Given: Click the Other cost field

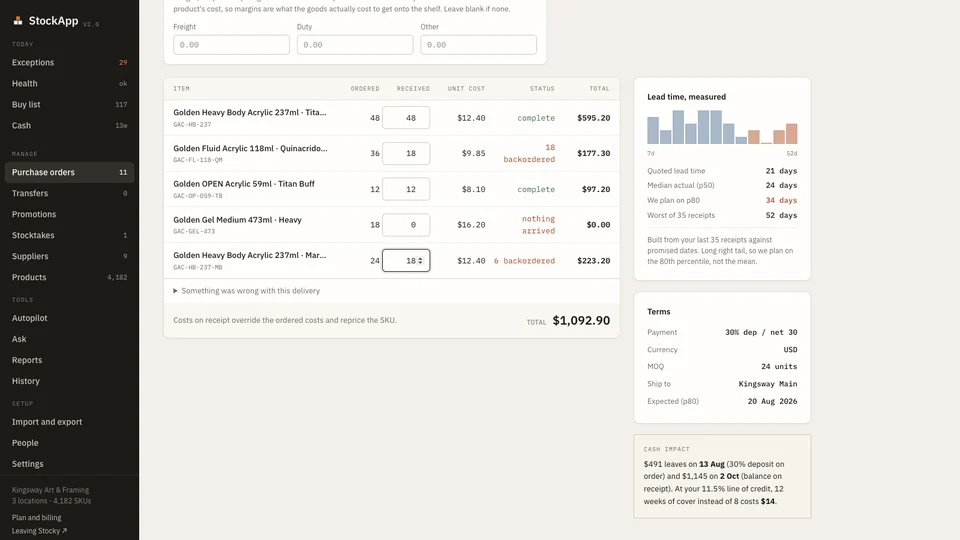Looking at the screenshot, I should pyautogui.click(x=478, y=45).
